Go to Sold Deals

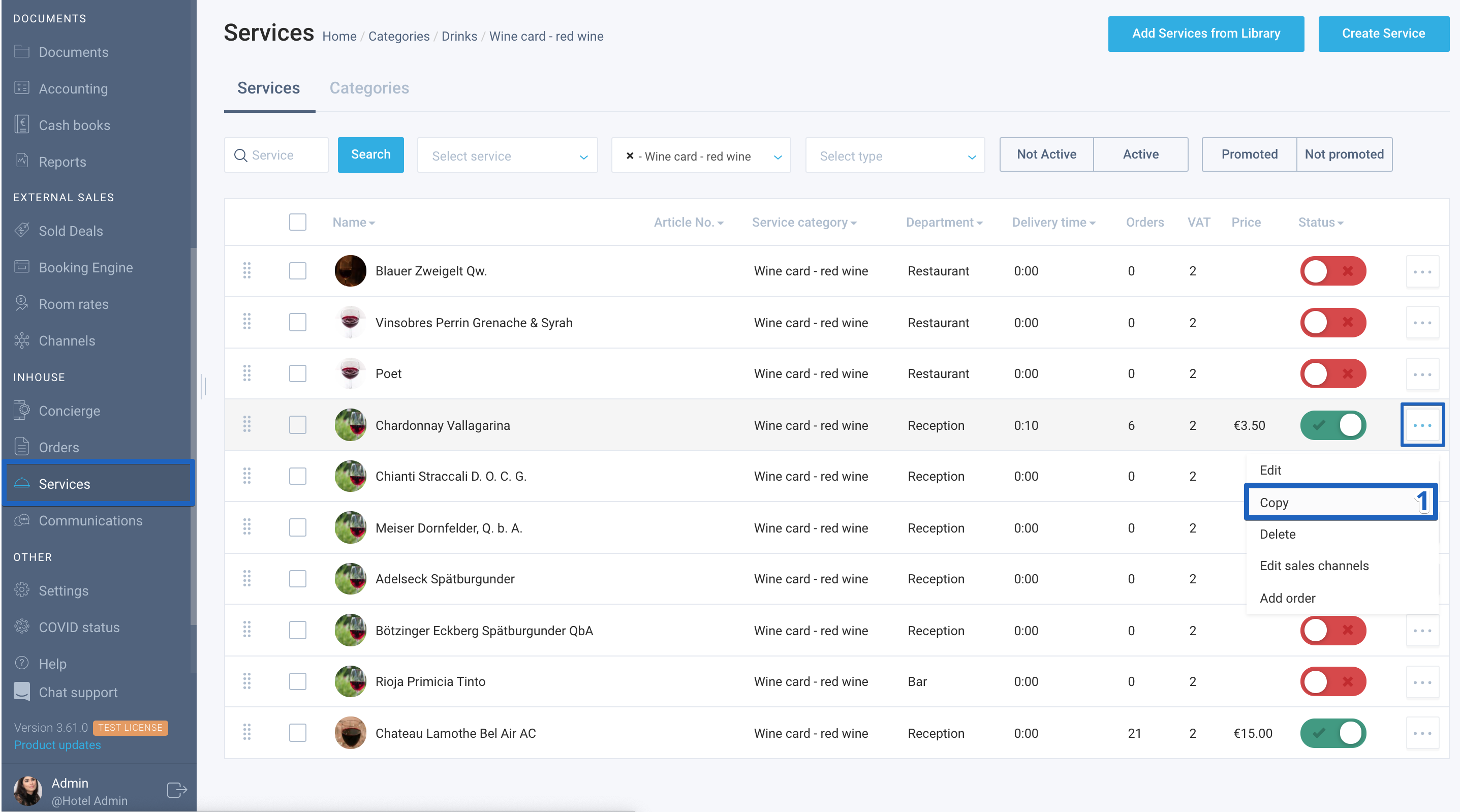[70, 231]
